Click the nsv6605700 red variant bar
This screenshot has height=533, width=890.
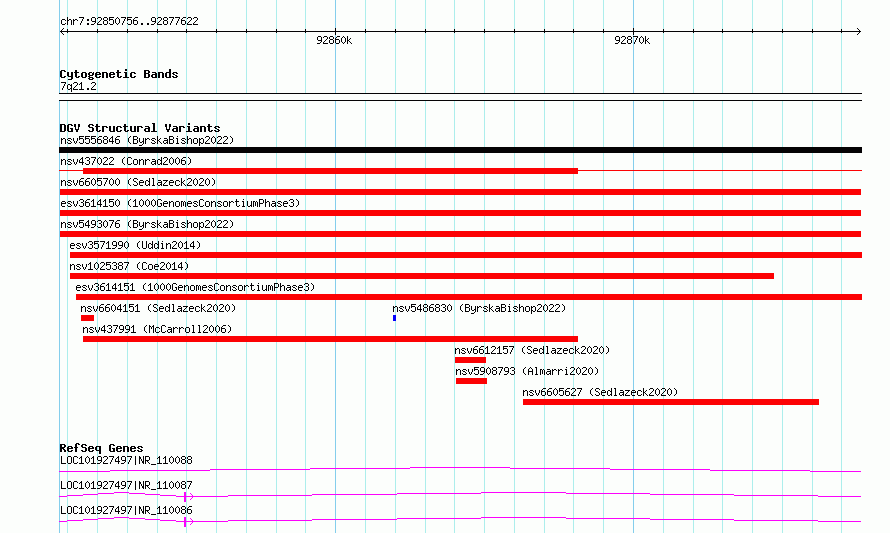(x=460, y=192)
